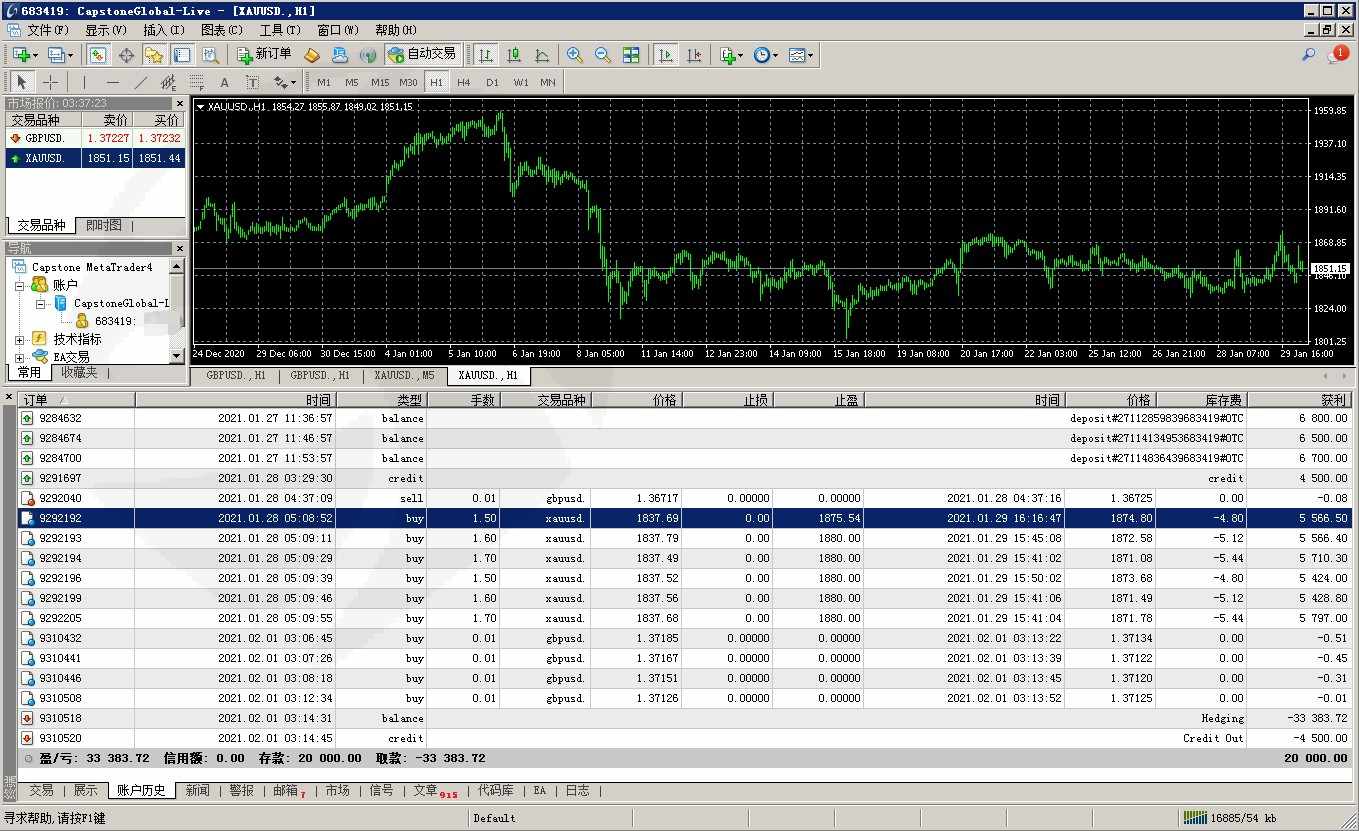Click the tile windows grid icon
Viewport: 1359px width, 831px height.
point(631,55)
